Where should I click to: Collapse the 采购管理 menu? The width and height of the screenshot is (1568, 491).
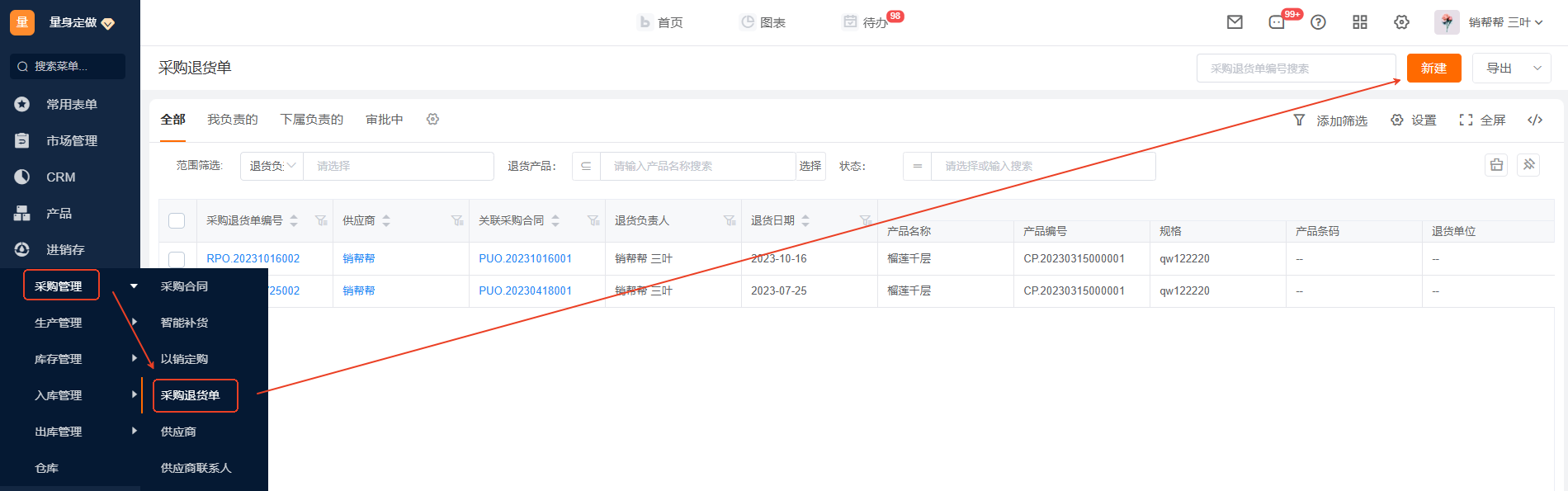134,286
